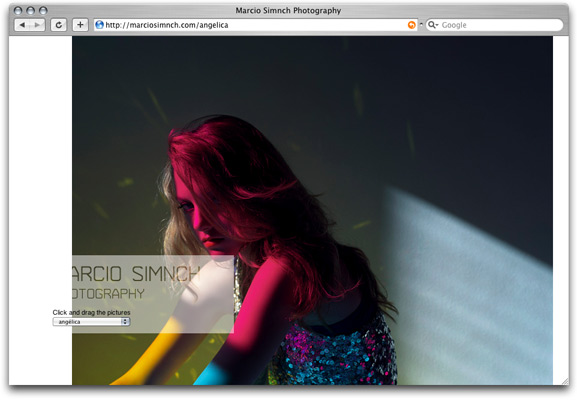Click the window resize grip corner
The width and height of the screenshot is (577, 403).
[564, 381]
